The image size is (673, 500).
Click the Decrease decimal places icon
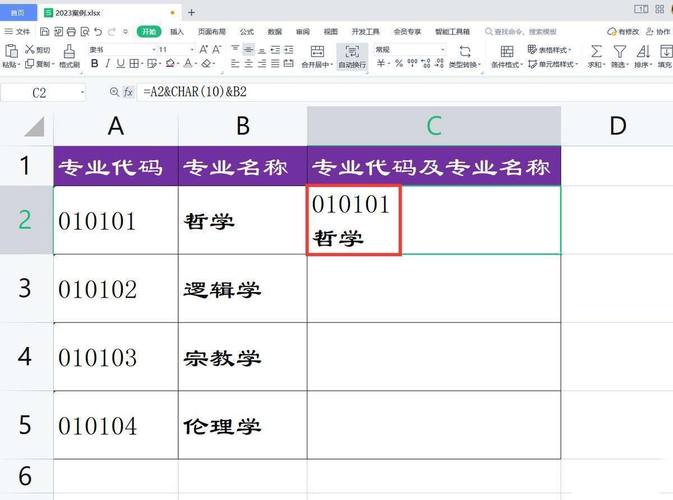[x=439, y=64]
